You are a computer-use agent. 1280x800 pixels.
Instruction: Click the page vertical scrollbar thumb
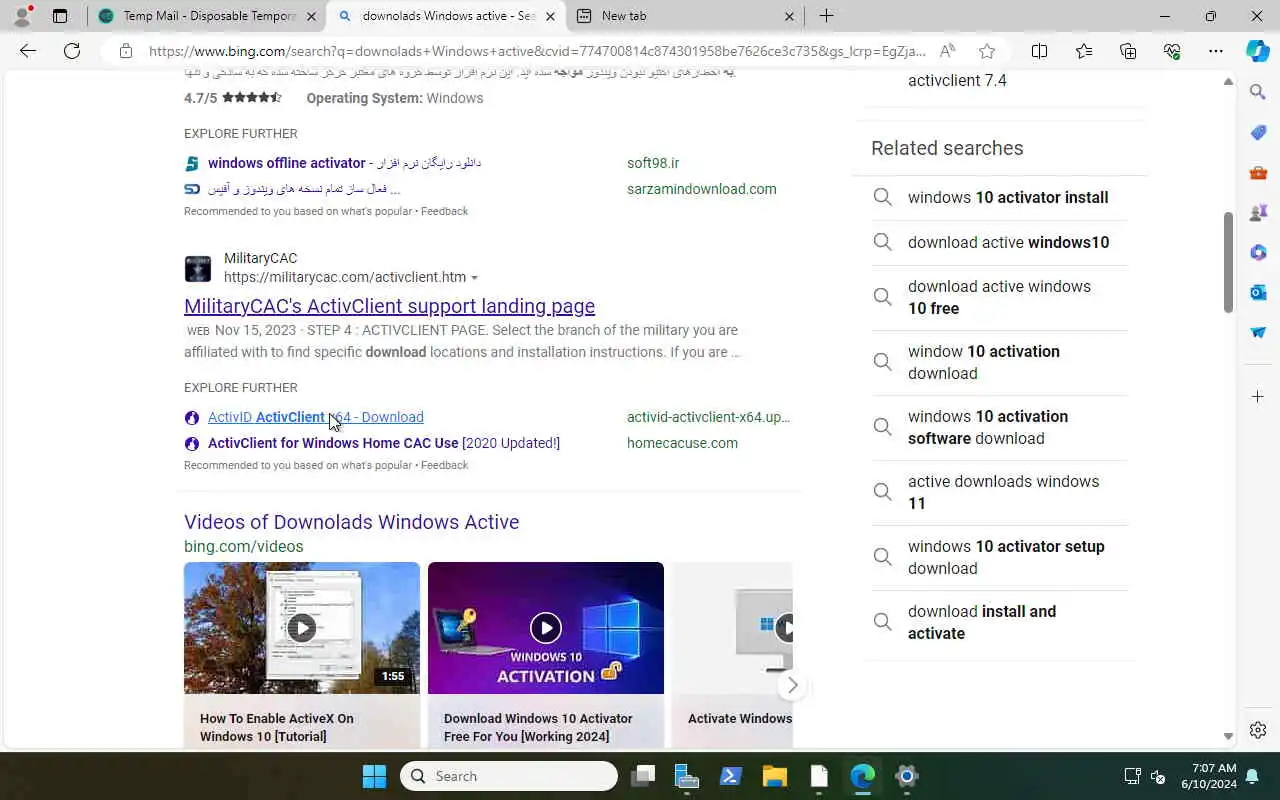pyautogui.click(x=1228, y=262)
